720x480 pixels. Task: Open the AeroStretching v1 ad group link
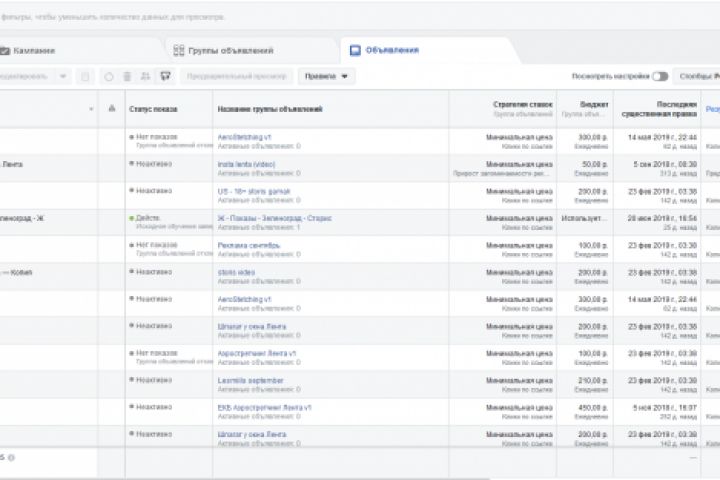244,136
